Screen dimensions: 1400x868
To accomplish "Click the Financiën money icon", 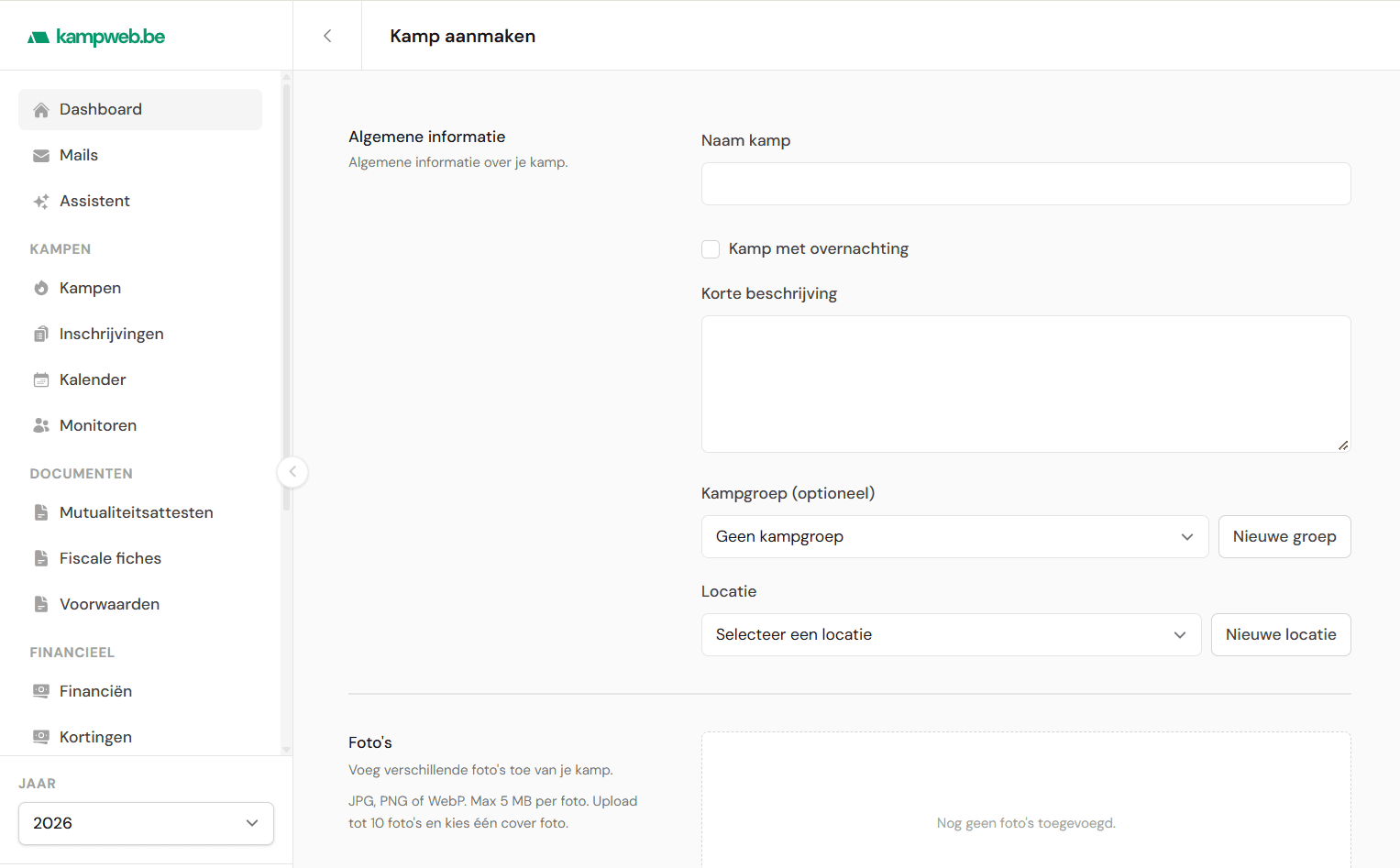I will pos(41,692).
